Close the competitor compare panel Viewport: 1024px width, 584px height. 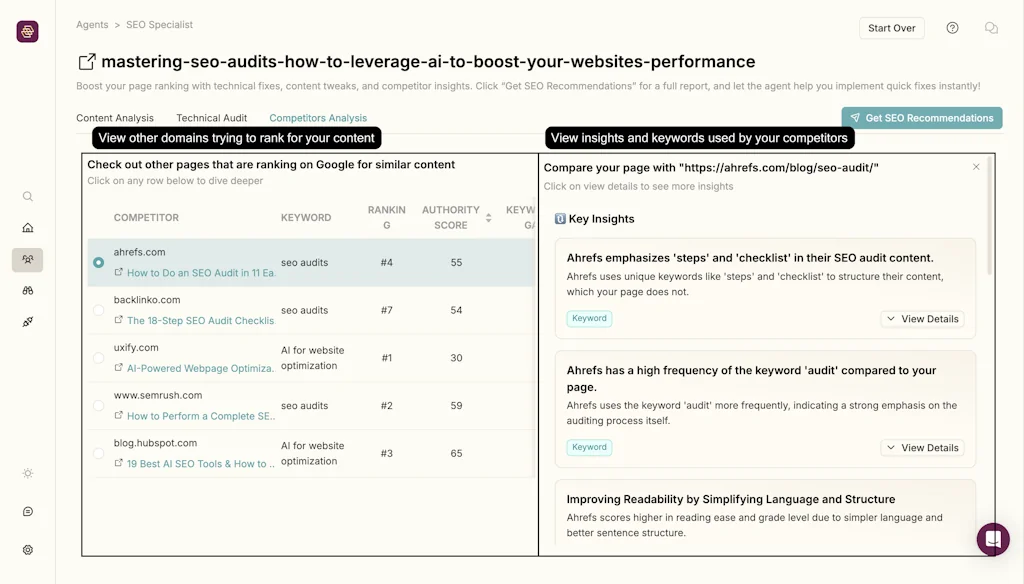point(975,167)
